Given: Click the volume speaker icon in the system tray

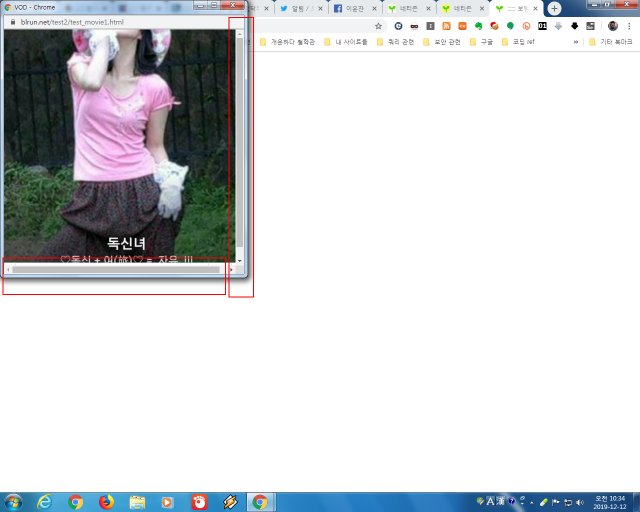Looking at the screenshot, I should point(580,502).
